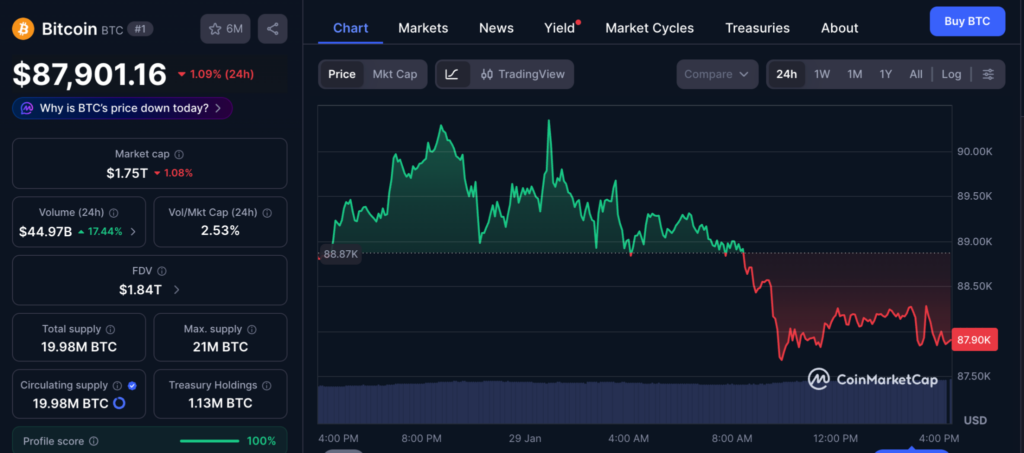Viewport: 1024px width, 453px height.
Task: Open the Market Cycles tab
Action: (649, 28)
